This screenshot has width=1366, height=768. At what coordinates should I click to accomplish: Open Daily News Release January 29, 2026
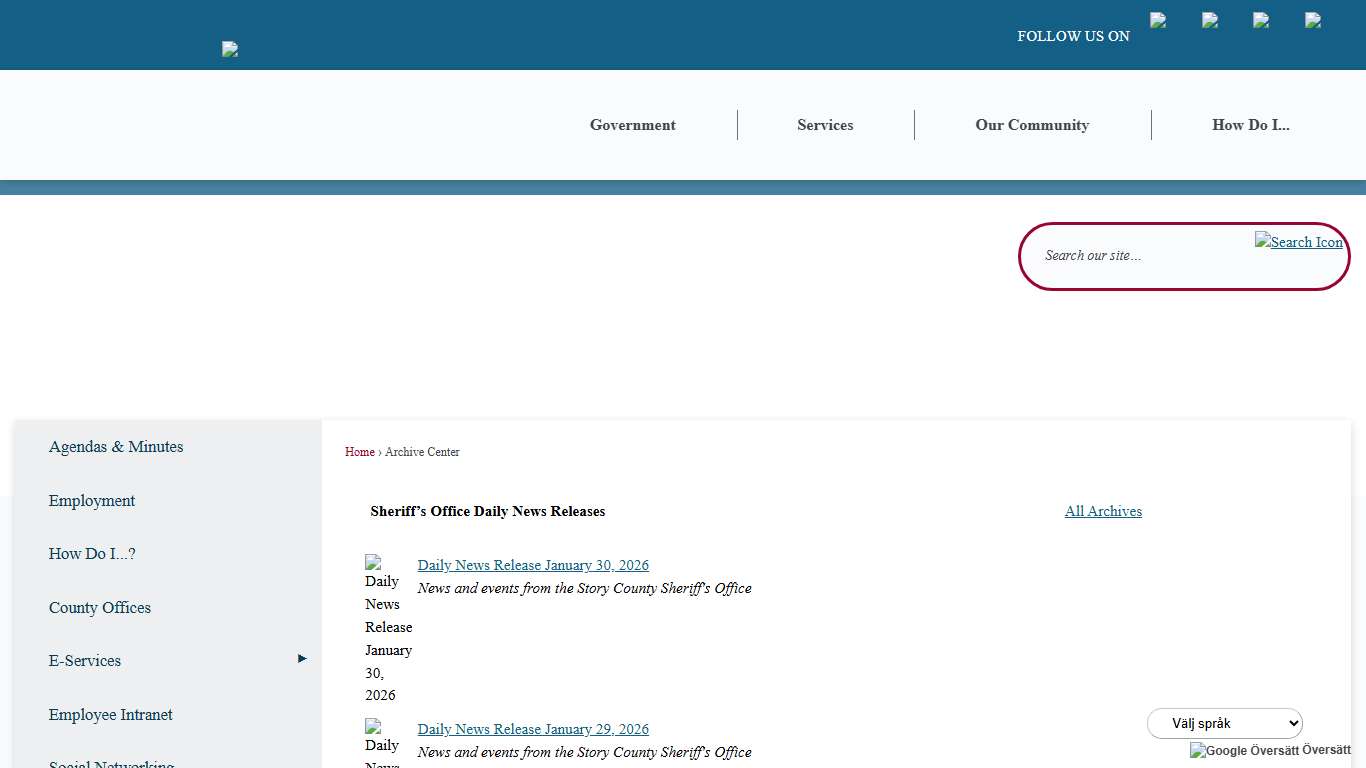[533, 729]
